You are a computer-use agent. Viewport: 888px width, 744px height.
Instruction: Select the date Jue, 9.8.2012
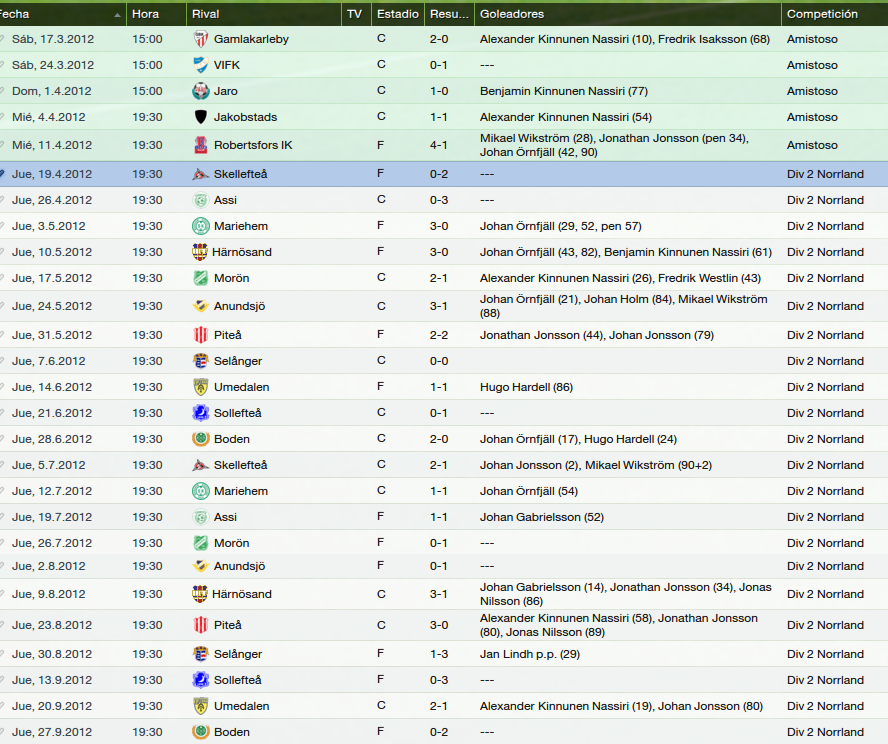tap(49, 594)
